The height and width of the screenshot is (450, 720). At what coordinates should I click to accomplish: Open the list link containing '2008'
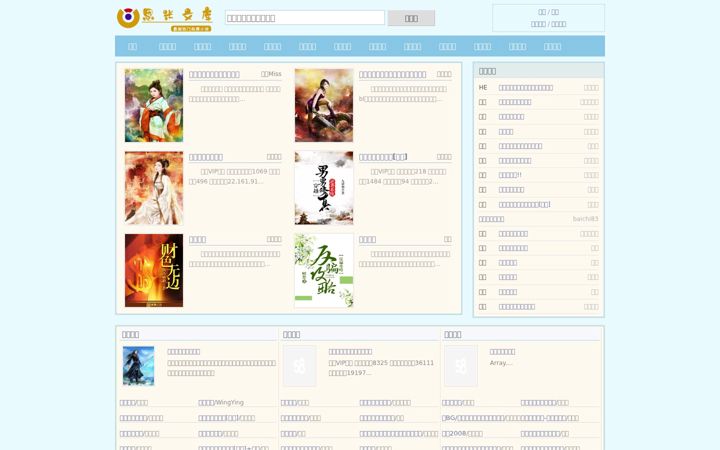[x=462, y=434]
